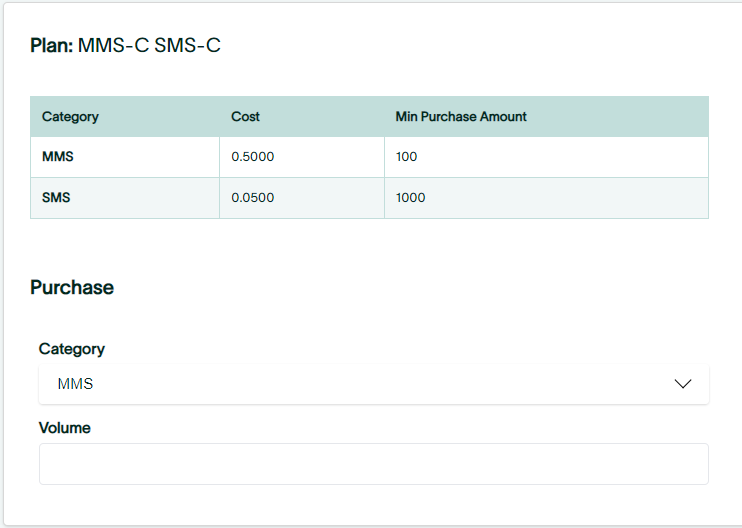Screen dimensions: 742x528
Task: Select the Category column header
Action: click(70, 116)
